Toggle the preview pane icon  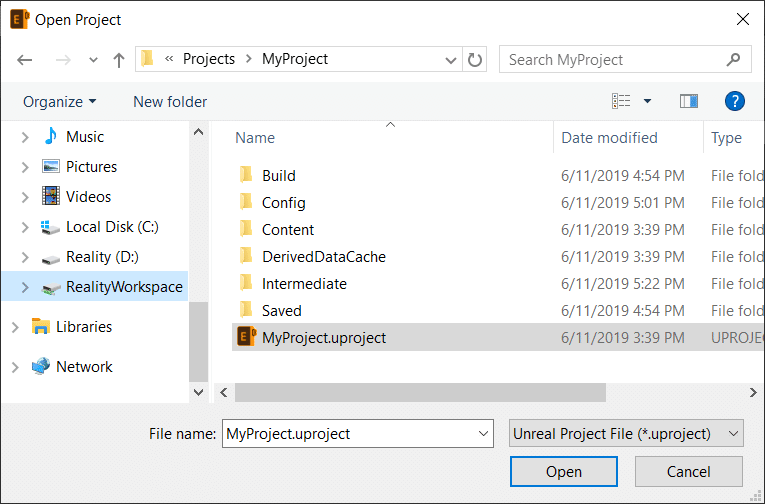(688, 101)
